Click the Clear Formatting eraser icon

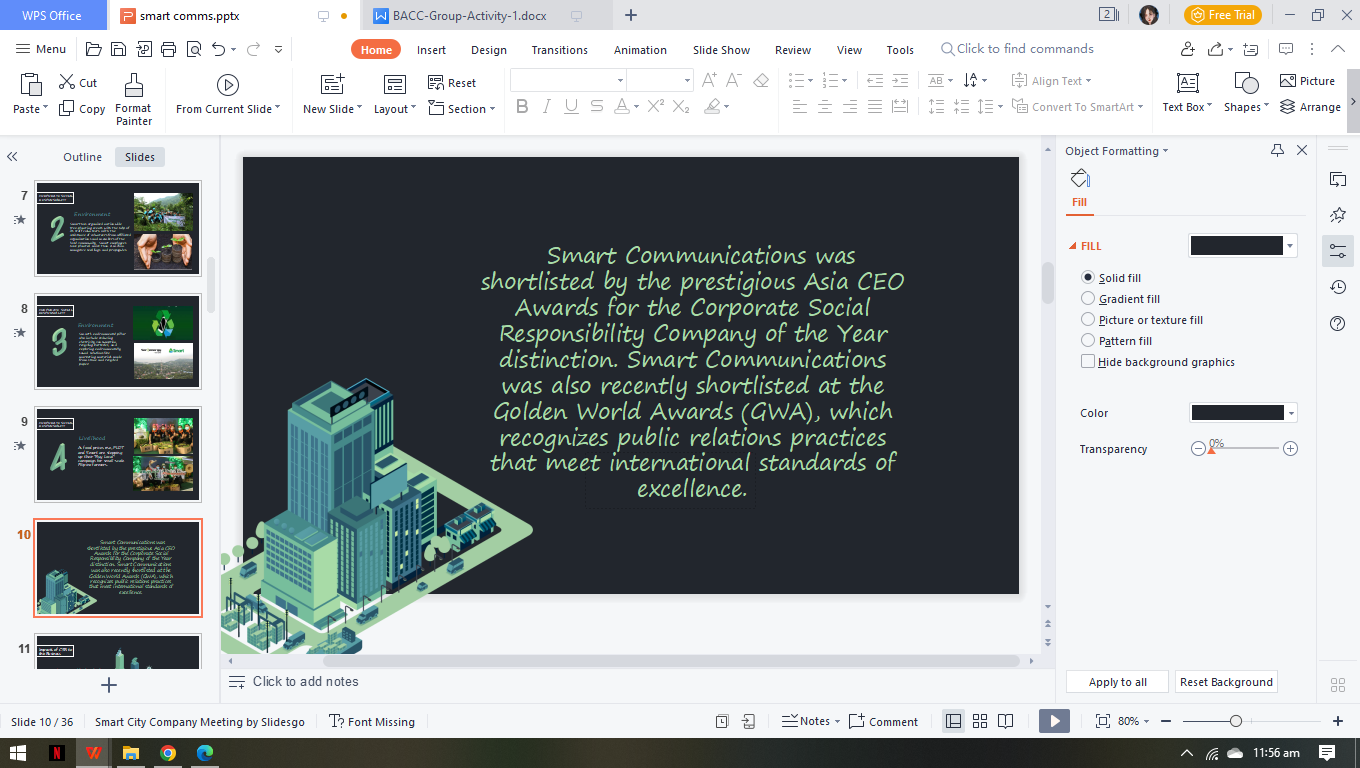[761, 80]
